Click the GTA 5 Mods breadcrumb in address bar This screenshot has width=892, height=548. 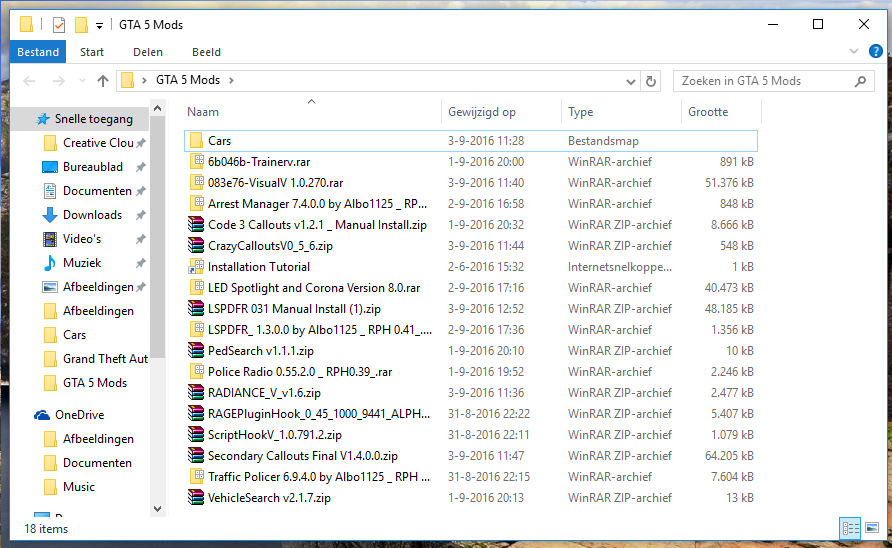pyautogui.click(x=188, y=80)
